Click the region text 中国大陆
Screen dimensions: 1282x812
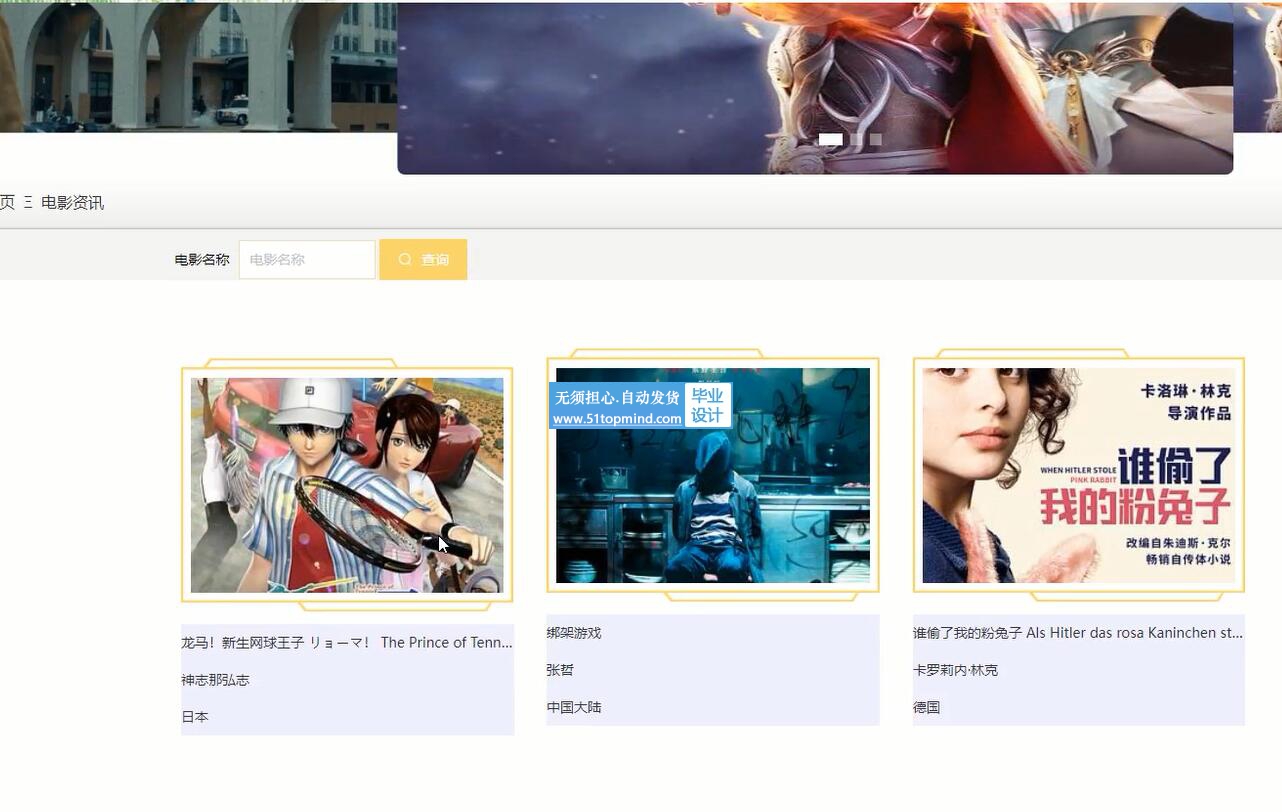pyautogui.click(x=574, y=707)
